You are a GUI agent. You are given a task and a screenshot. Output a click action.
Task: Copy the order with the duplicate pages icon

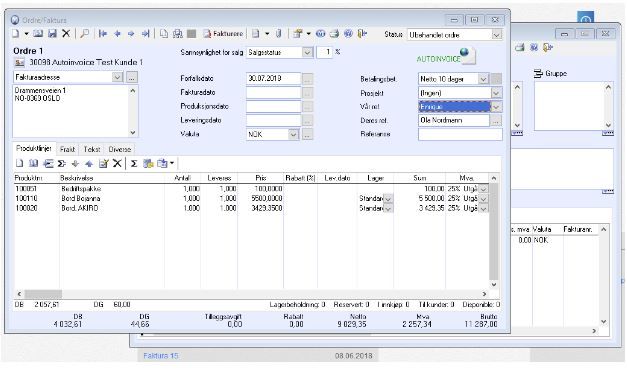(x=164, y=34)
